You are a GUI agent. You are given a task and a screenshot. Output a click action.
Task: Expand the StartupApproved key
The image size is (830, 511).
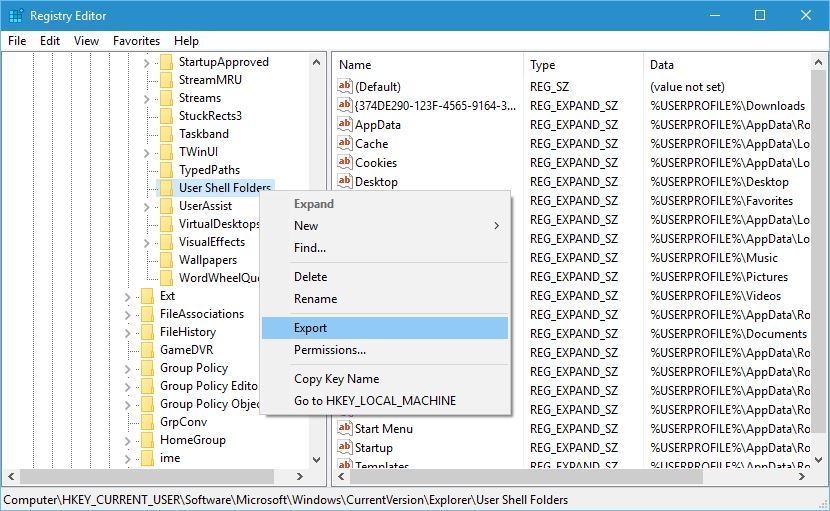click(x=147, y=63)
